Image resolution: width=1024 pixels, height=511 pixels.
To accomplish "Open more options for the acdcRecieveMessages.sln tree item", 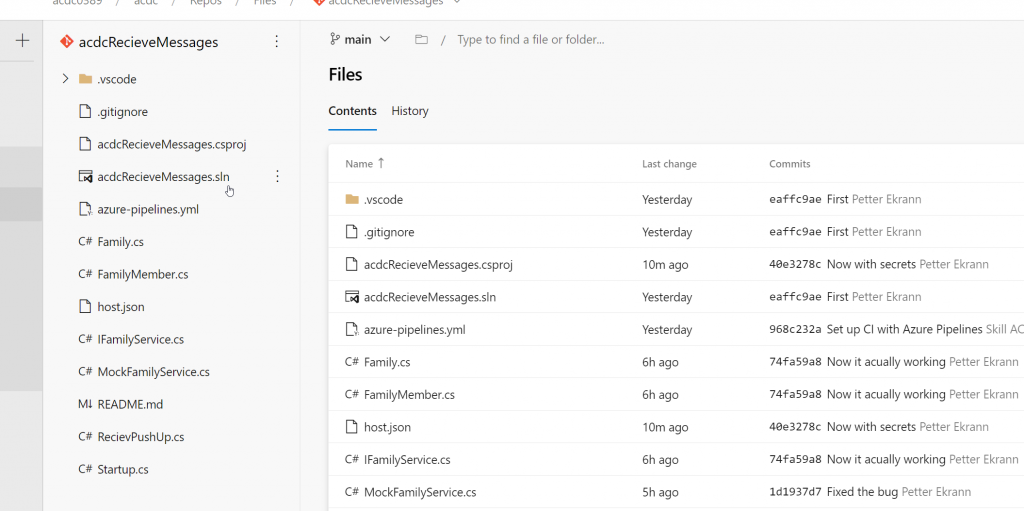I will [x=277, y=176].
